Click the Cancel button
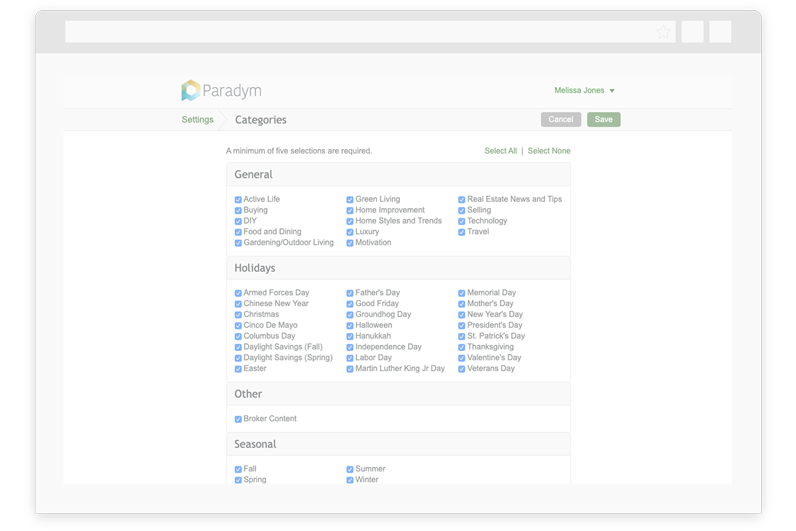 pyautogui.click(x=560, y=119)
